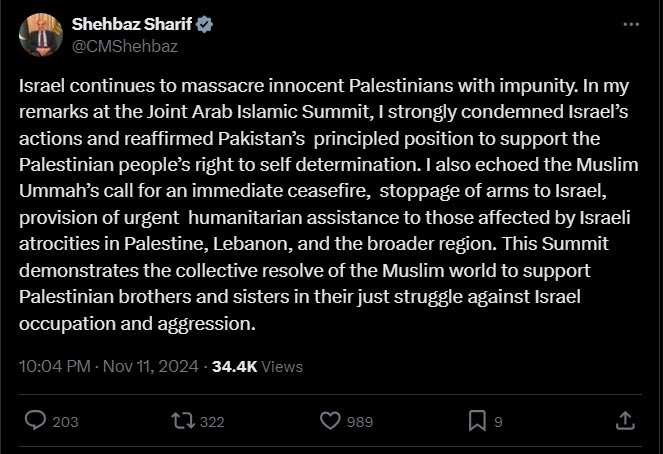
Task: Click the reply speech bubble icon
Action: coord(35,421)
